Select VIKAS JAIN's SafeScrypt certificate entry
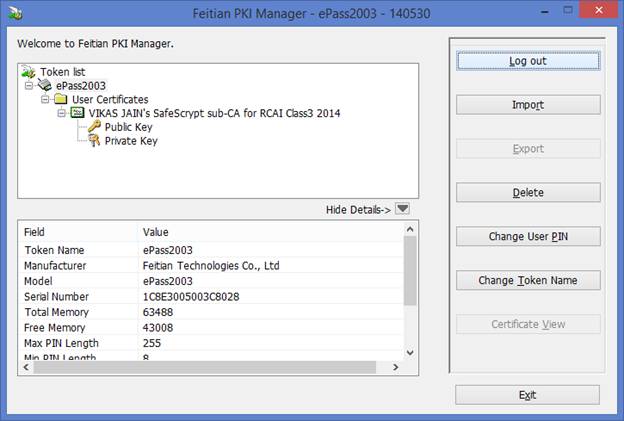624x421 pixels. (214, 113)
